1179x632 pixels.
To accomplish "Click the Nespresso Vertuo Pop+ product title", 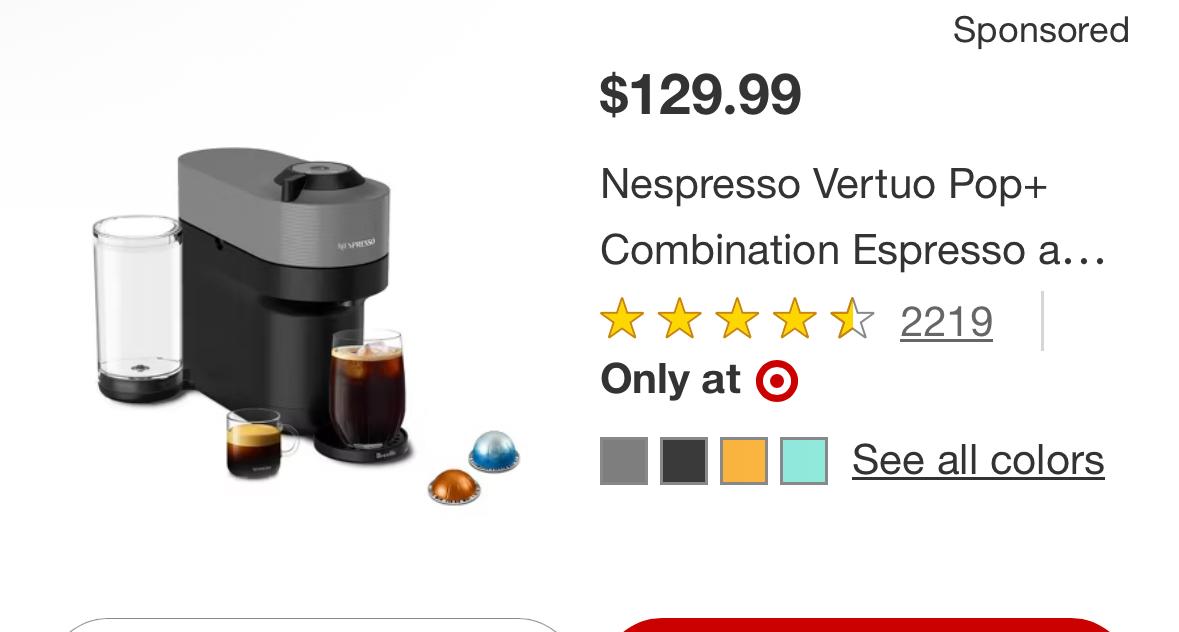I will pyautogui.click(x=853, y=216).
